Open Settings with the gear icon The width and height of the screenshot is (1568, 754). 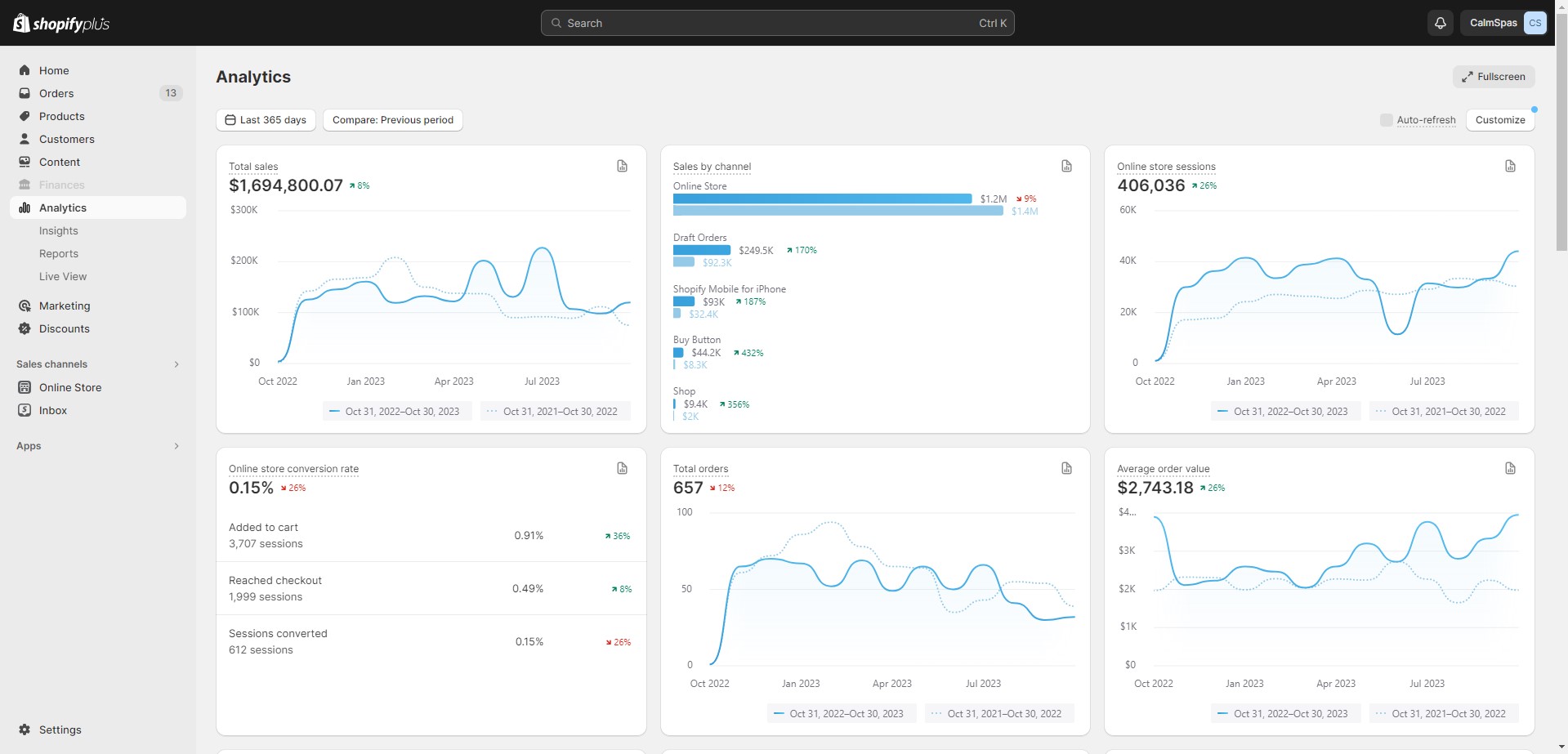click(25, 729)
